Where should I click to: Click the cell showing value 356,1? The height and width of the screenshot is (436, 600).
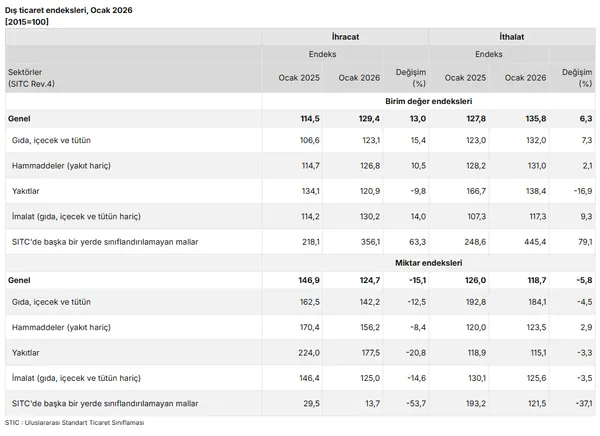click(368, 240)
